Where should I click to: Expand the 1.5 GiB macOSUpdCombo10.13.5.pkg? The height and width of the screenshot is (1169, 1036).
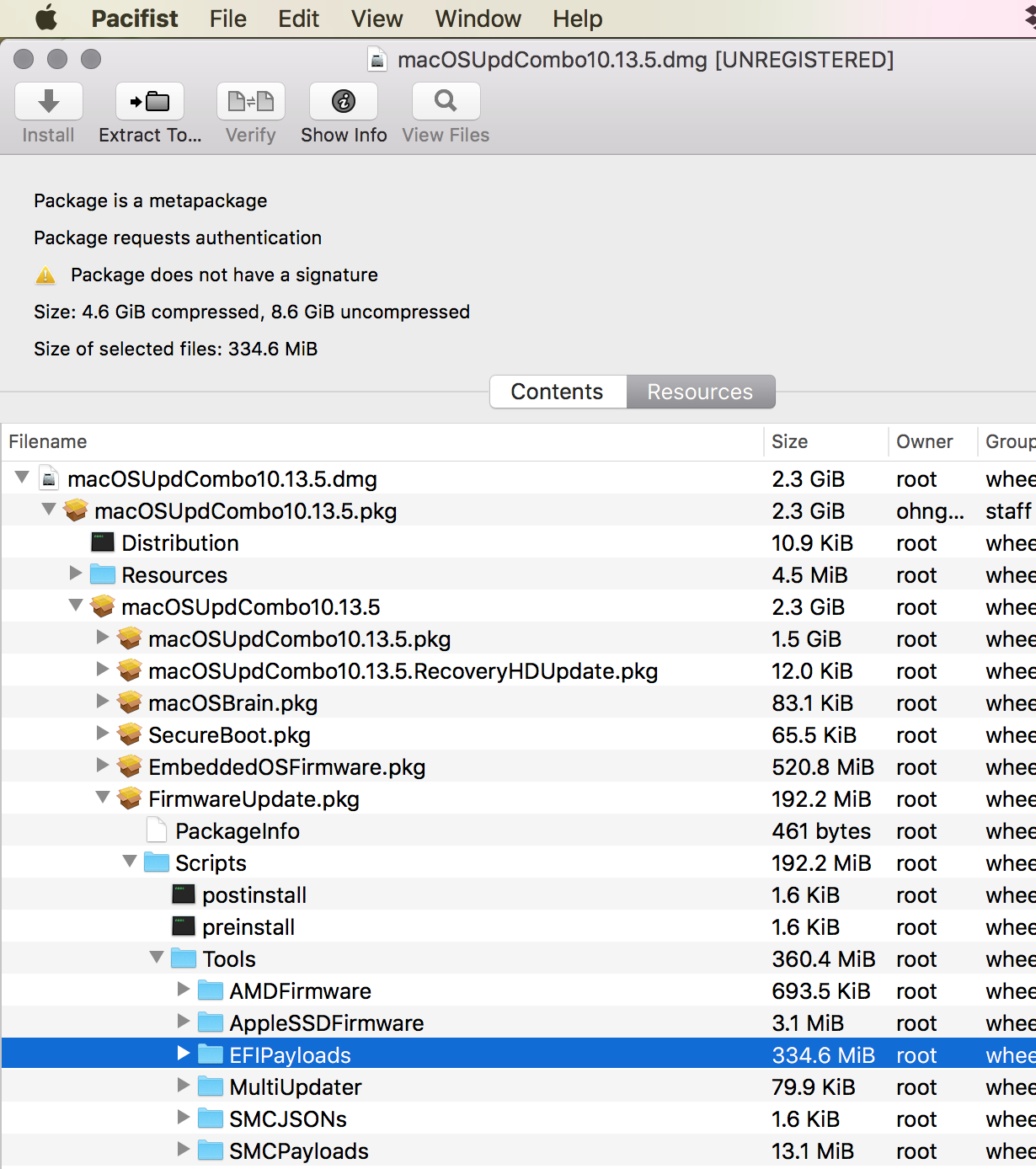coord(103,638)
